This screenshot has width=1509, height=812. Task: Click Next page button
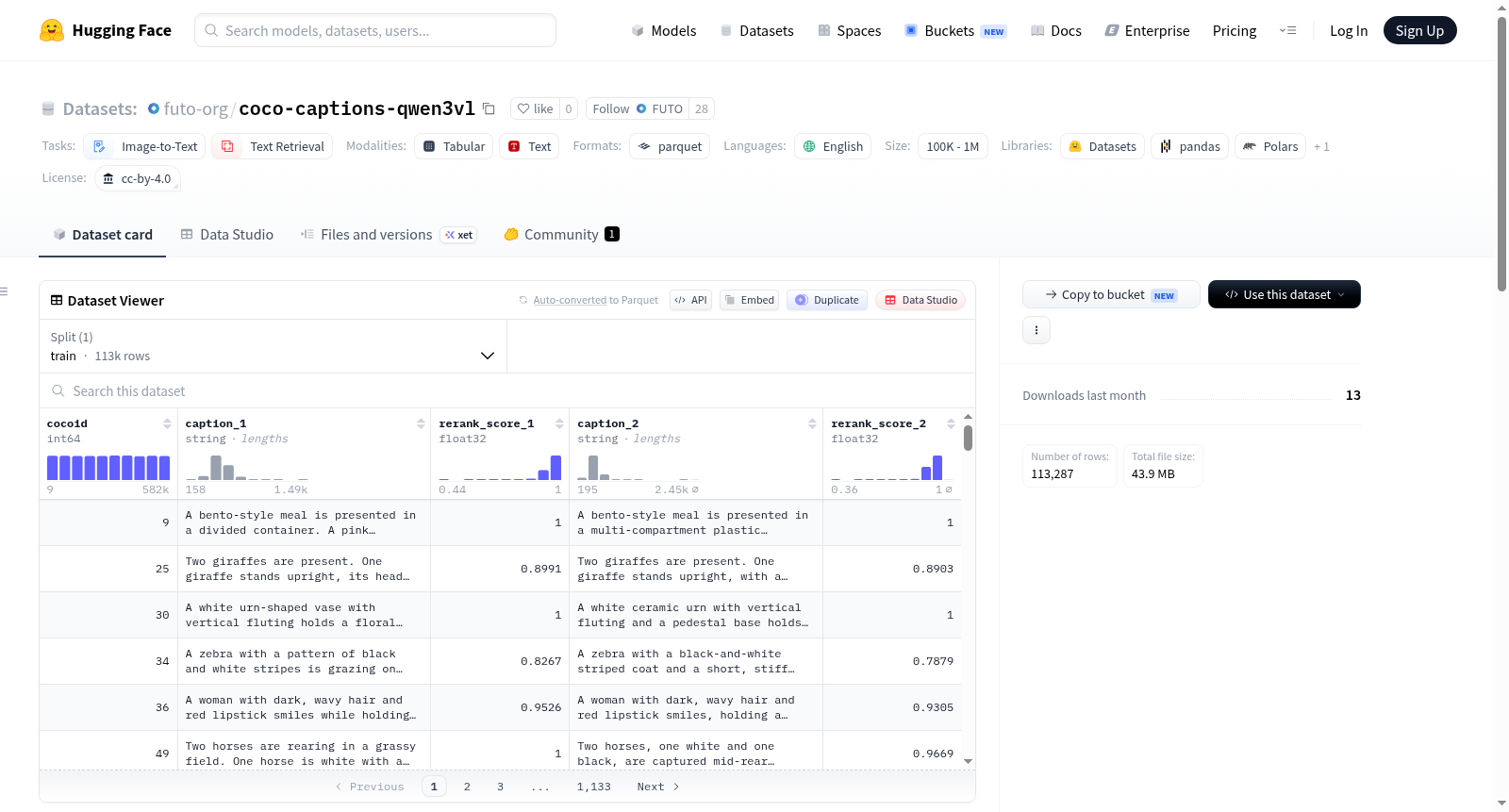[658, 787]
